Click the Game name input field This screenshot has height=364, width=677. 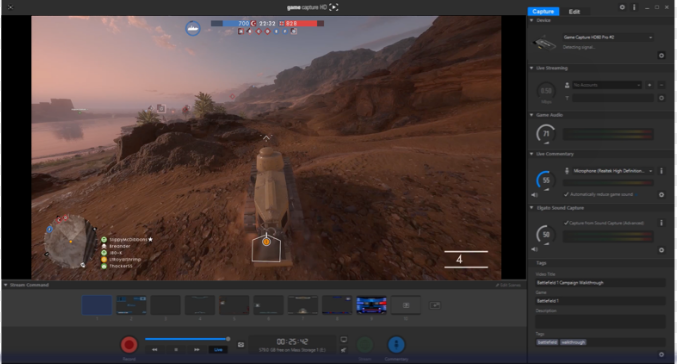click(x=600, y=301)
